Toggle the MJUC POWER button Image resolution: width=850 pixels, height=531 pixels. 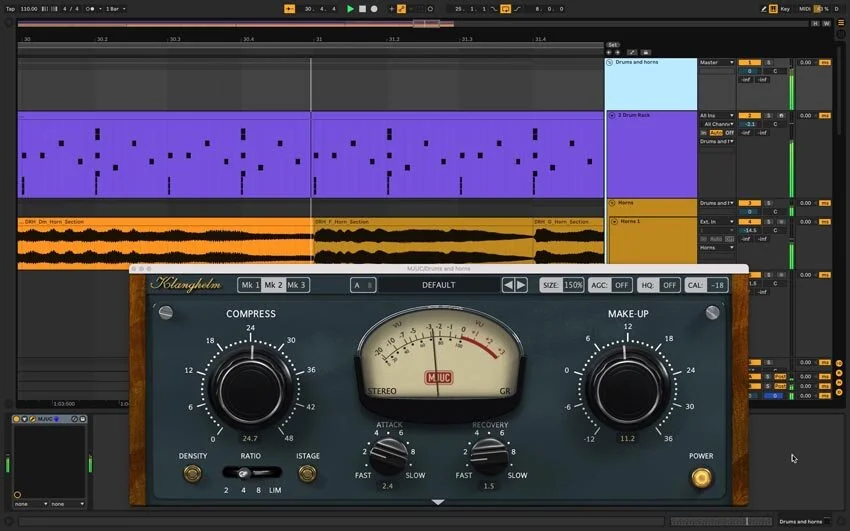tap(701, 477)
